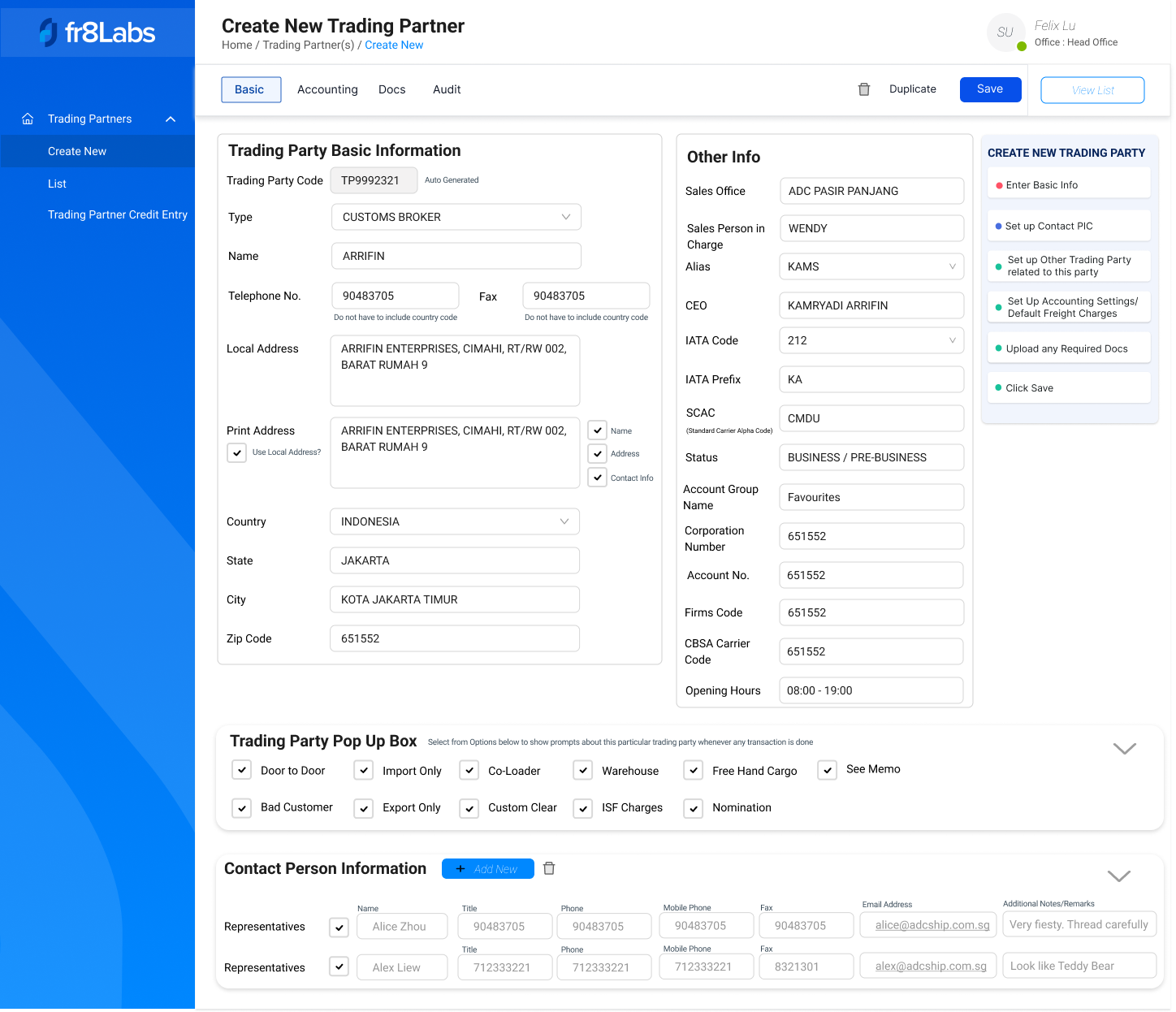Viewport: 1176px width, 1012px height.
Task: Click Home breadcrumb link
Action: (237, 45)
